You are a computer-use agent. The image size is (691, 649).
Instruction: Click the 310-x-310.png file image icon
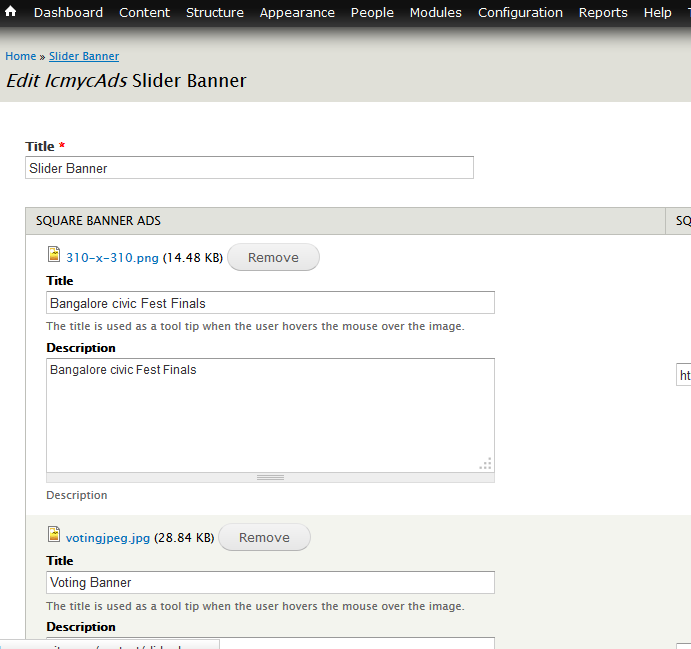(x=54, y=256)
